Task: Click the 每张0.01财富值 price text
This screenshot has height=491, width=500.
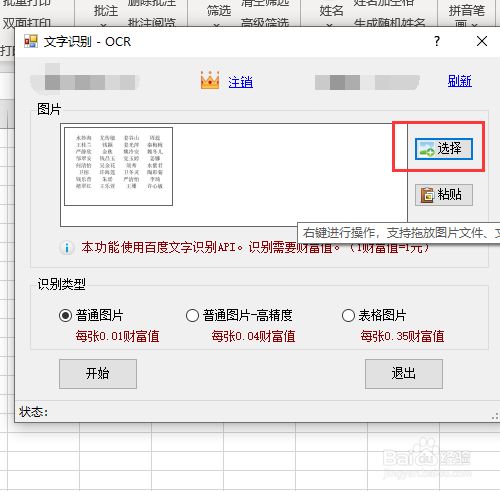Action: point(117,336)
